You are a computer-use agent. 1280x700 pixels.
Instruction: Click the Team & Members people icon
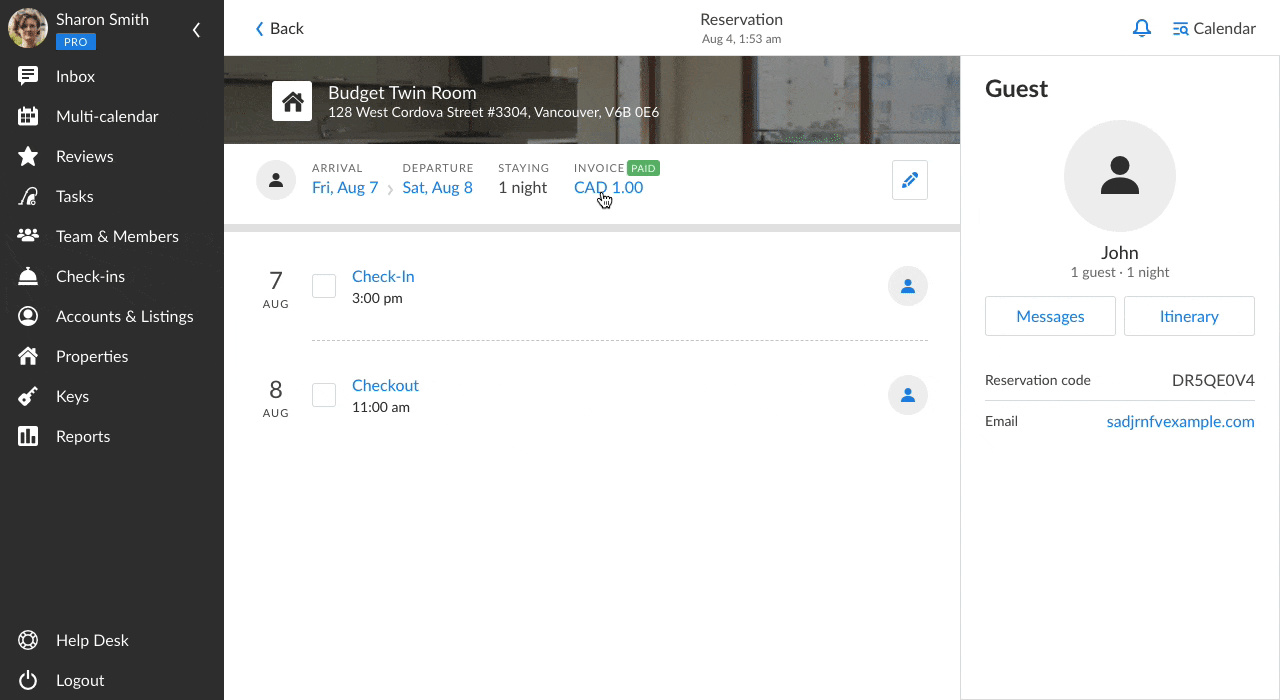click(x=28, y=236)
